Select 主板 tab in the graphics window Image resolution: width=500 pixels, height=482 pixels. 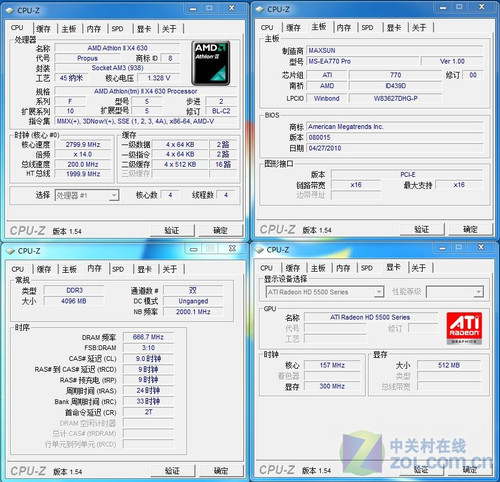[x=318, y=268]
